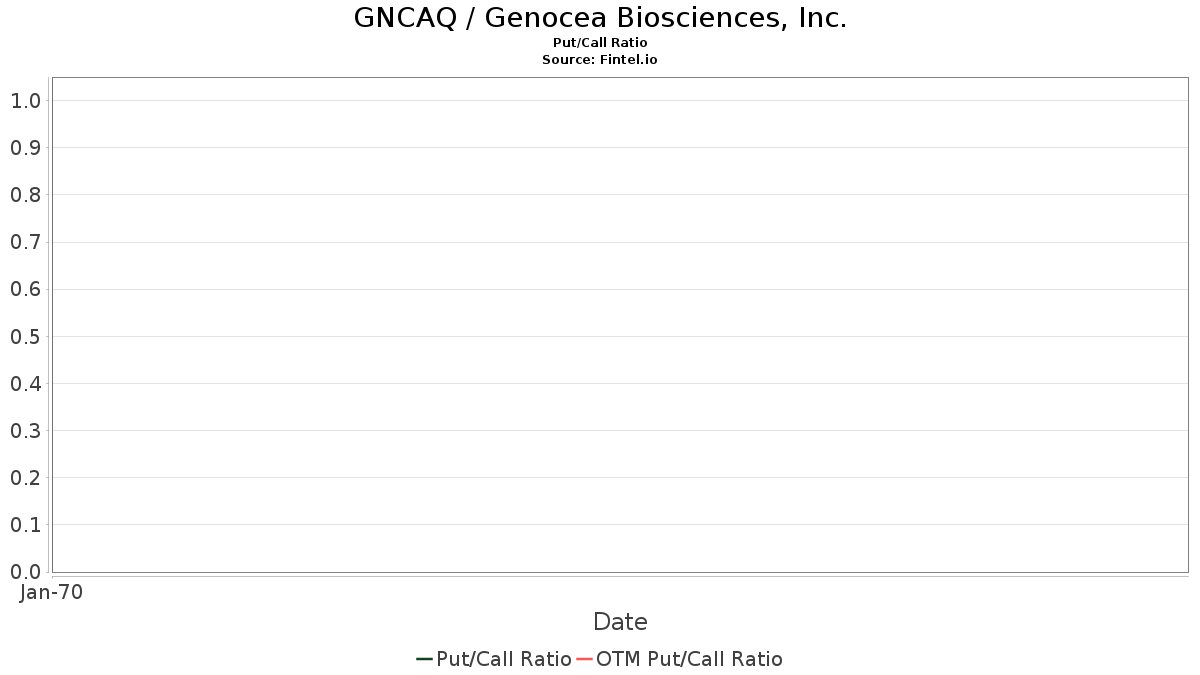Select the 1.0 y-axis label
Viewport: 1200px width, 675px height.
(25, 100)
